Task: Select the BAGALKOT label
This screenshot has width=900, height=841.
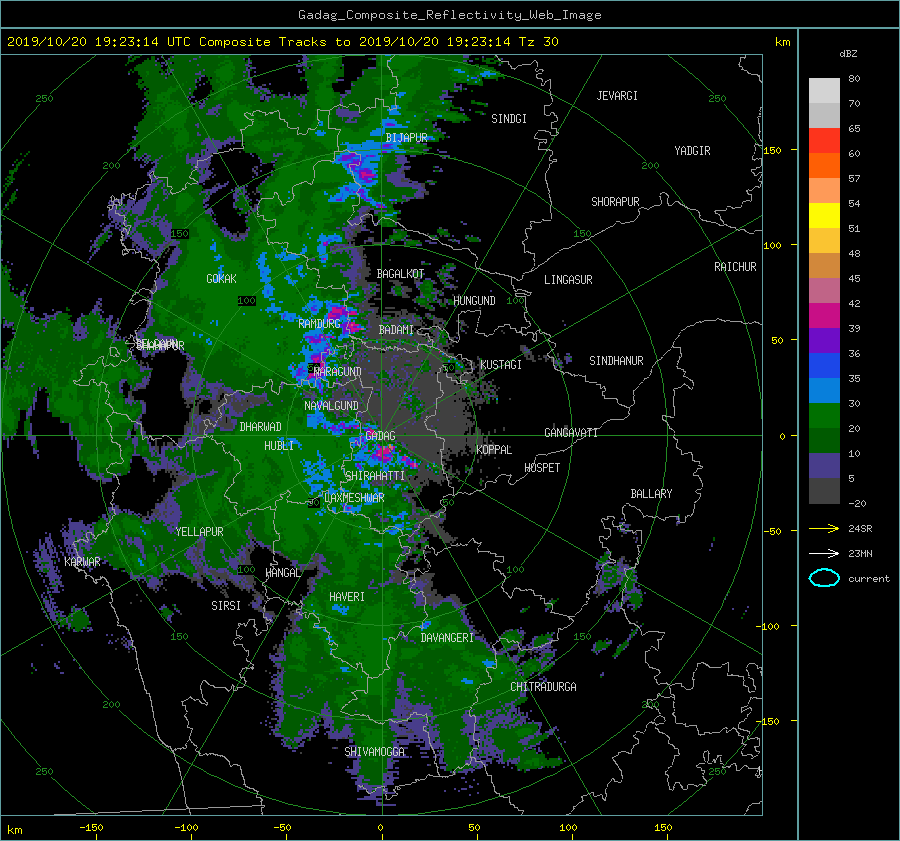Action: (400, 274)
